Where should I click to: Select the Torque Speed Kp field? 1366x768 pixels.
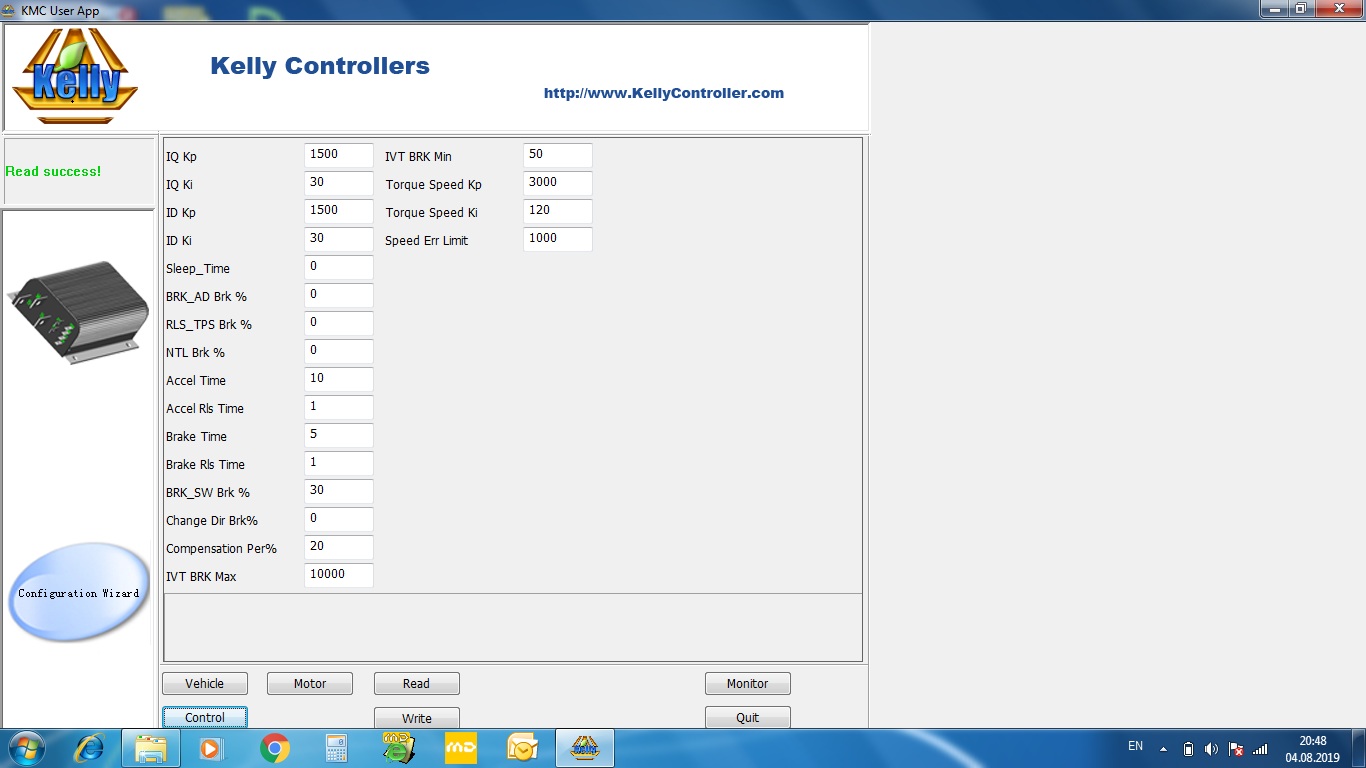557,184
